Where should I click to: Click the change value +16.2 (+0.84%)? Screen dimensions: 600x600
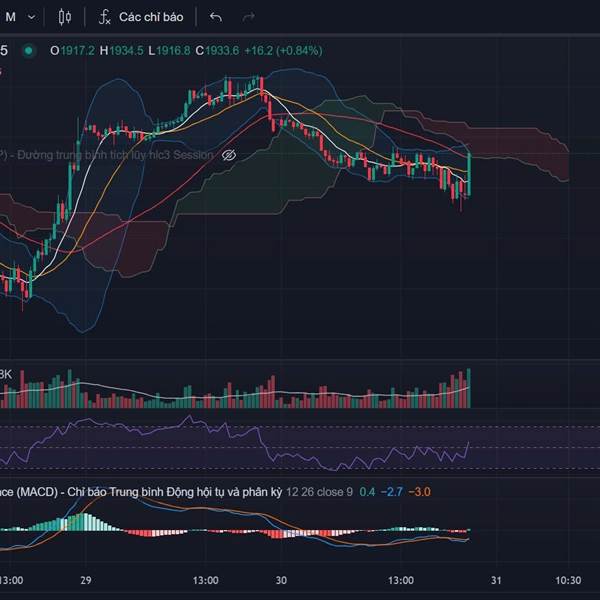point(283,51)
